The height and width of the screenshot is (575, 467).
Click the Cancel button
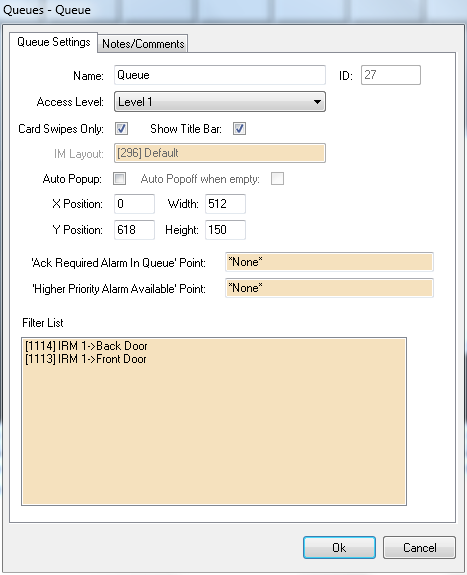click(x=419, y=547)
